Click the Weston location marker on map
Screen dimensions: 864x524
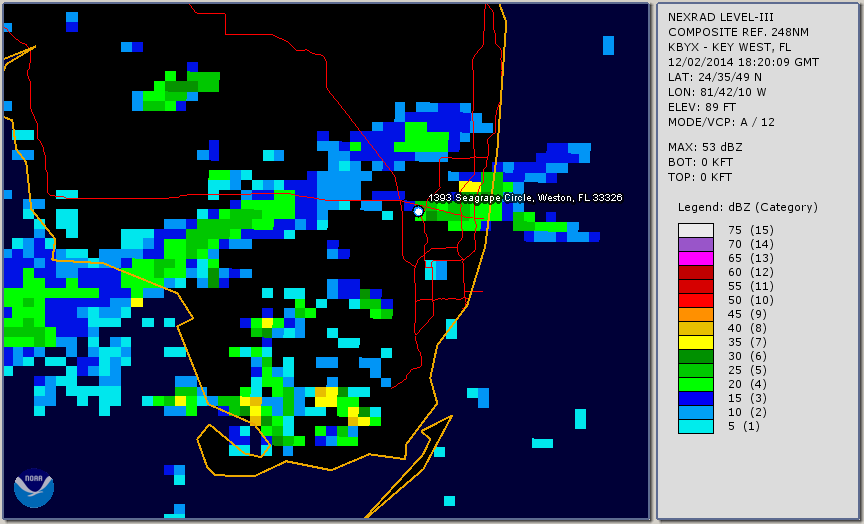click(x=418, y=211)
